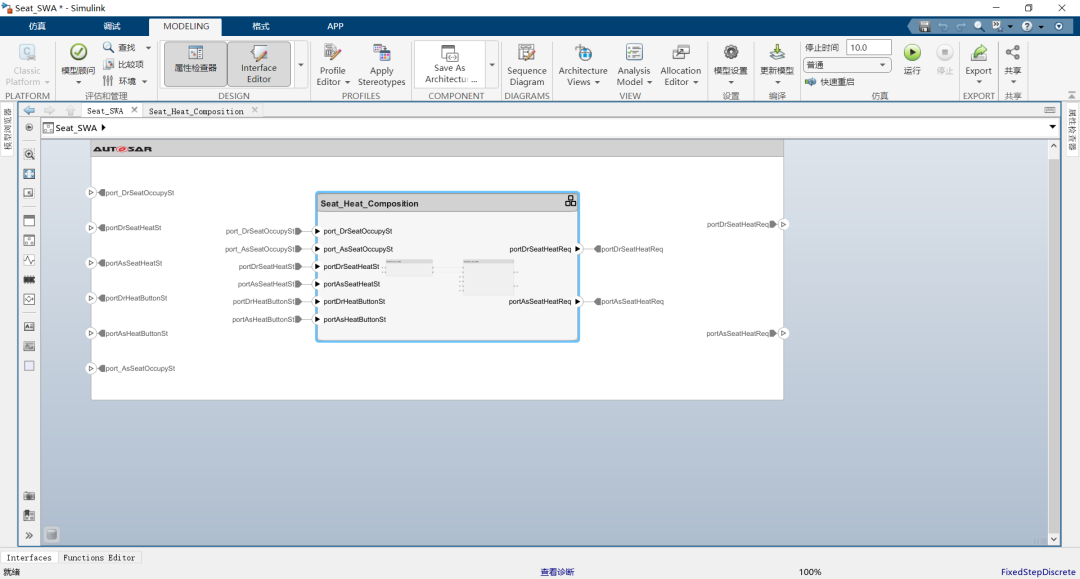Open the Sequence Diagram tool
This screenshot has width=1080, height=579.
(x=527, y=65)
